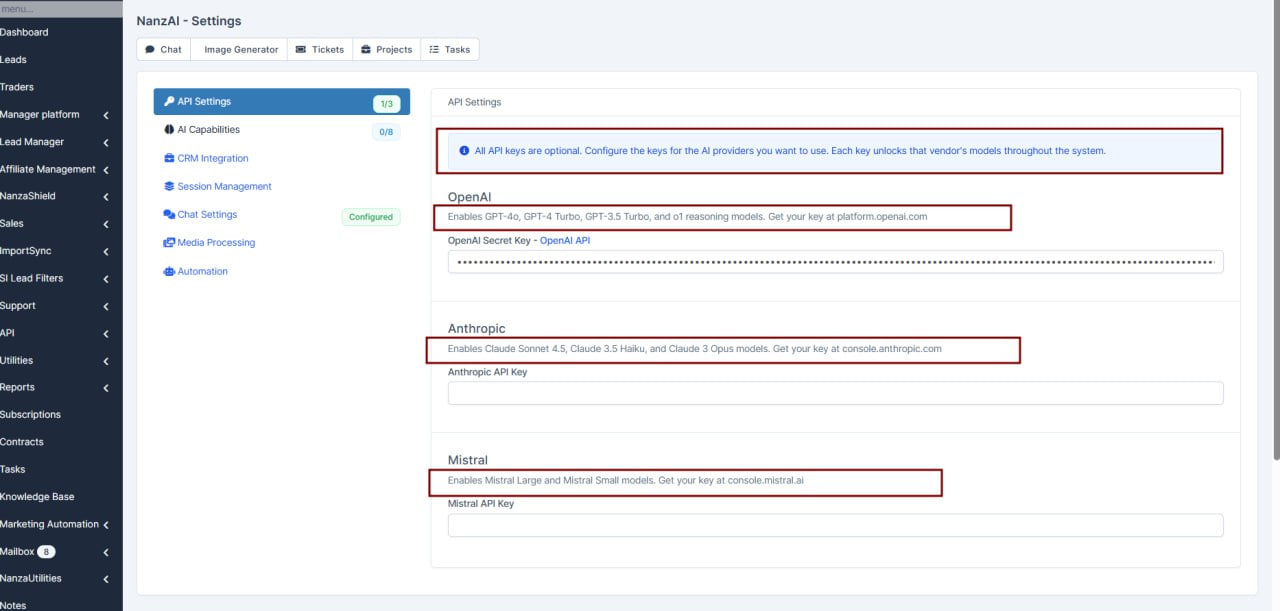1280x611 pixels.
Task: Open Knowledge Base from sidebar
Action: tap(37, 497)
